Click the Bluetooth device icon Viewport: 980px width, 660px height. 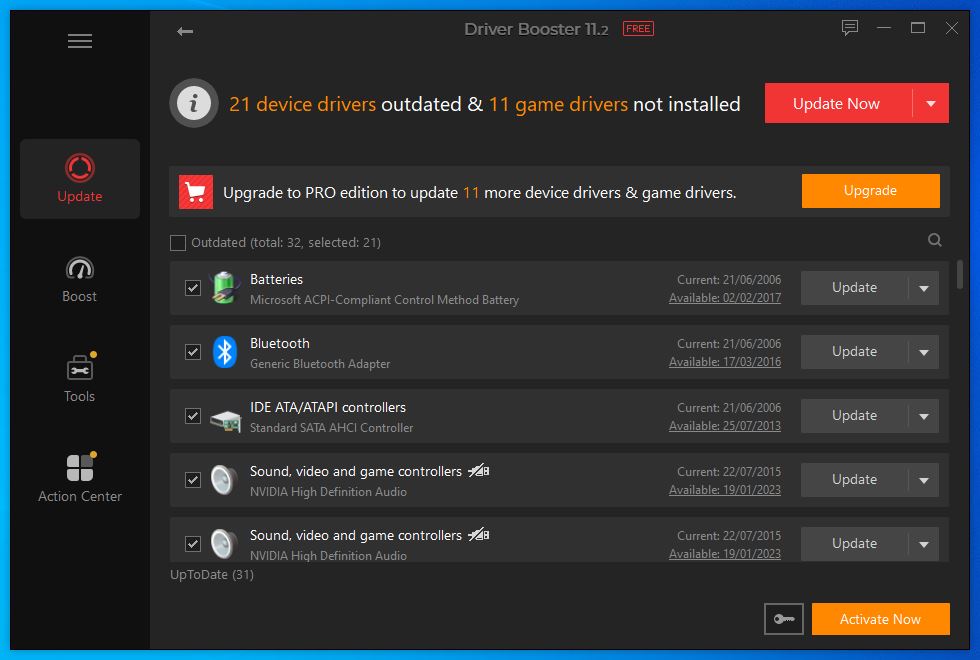coord(224,352)
